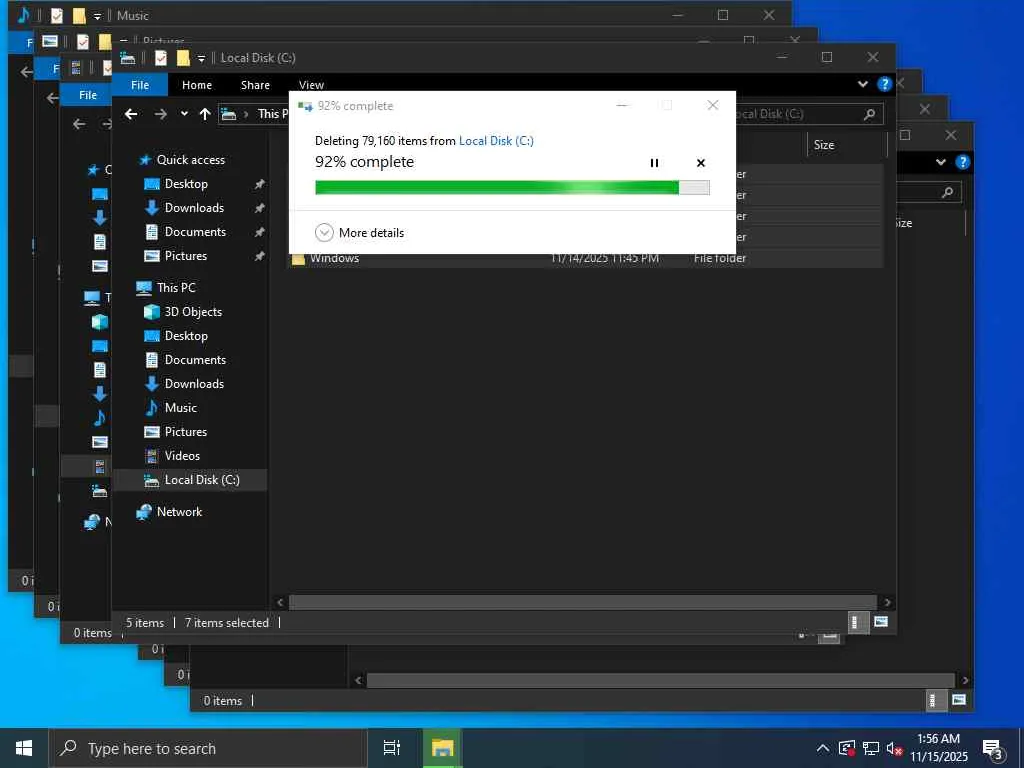Open the recent locations dropdown arrow
The height and width of the screenshot is (768, 1024).
[x=185, y=114]
